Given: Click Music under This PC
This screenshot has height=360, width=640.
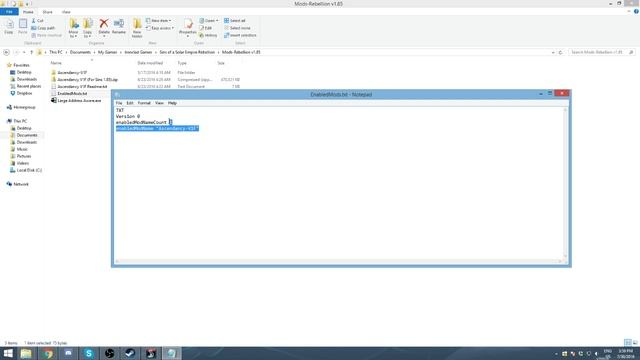Looking at the screenshot, I should 22,149.
